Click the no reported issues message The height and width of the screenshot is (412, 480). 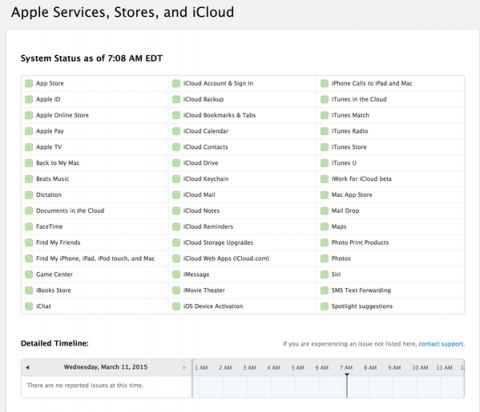(x=85, y=385)
